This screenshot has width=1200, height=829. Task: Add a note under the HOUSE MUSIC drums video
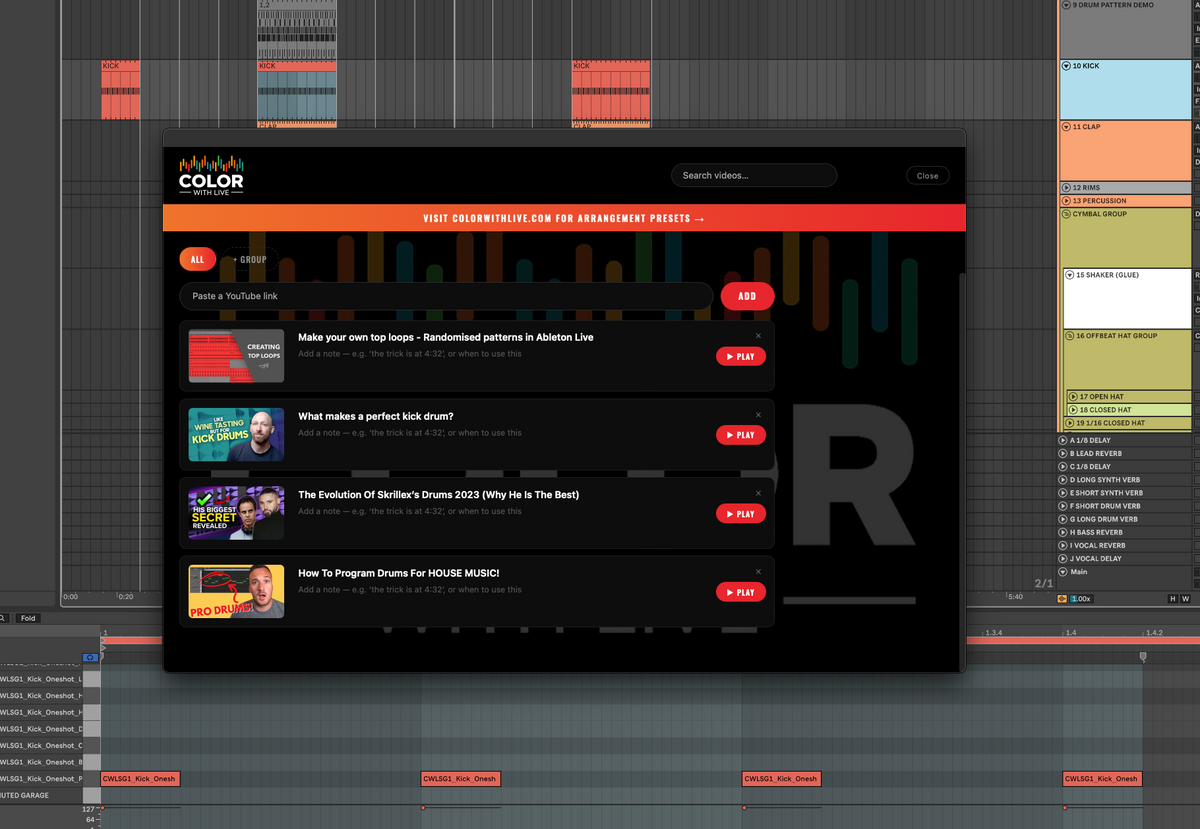pyautogui.click(x=409, y=590)
